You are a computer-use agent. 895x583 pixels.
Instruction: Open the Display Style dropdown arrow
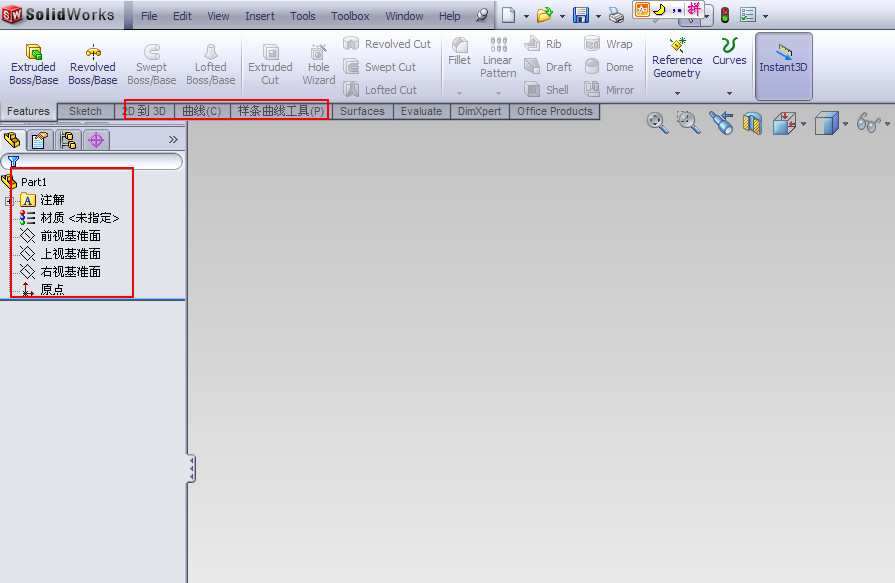[845, 124]
